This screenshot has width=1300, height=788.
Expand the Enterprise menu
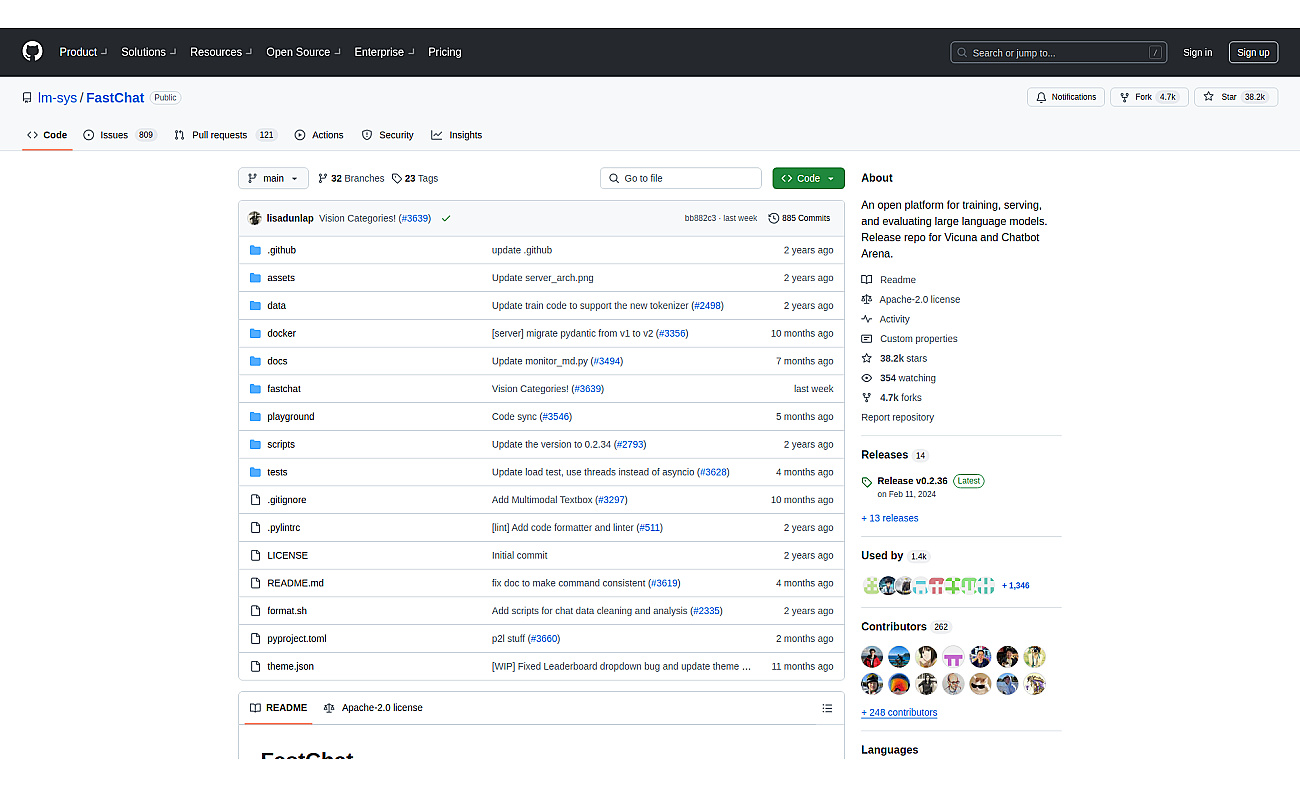coord(384,52)
